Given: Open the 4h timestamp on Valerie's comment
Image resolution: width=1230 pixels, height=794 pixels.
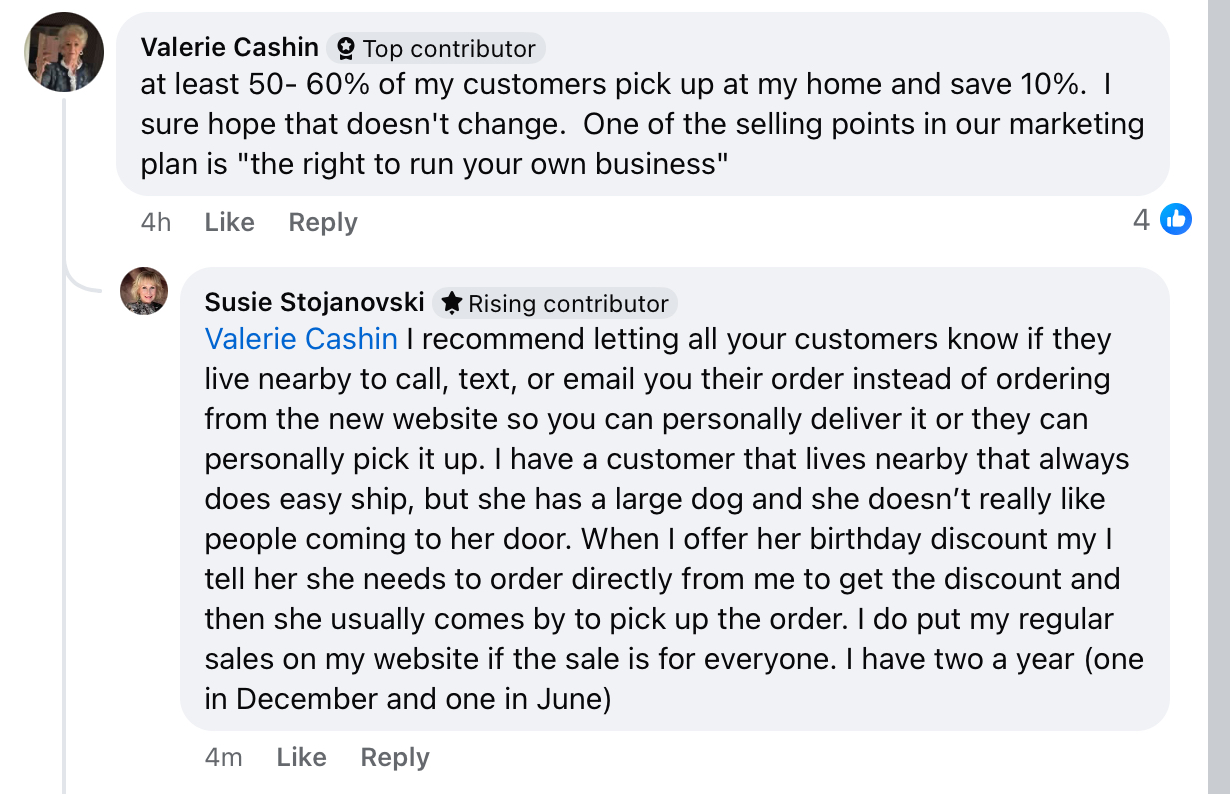Looking at the screenshot, I should [156, 222].
